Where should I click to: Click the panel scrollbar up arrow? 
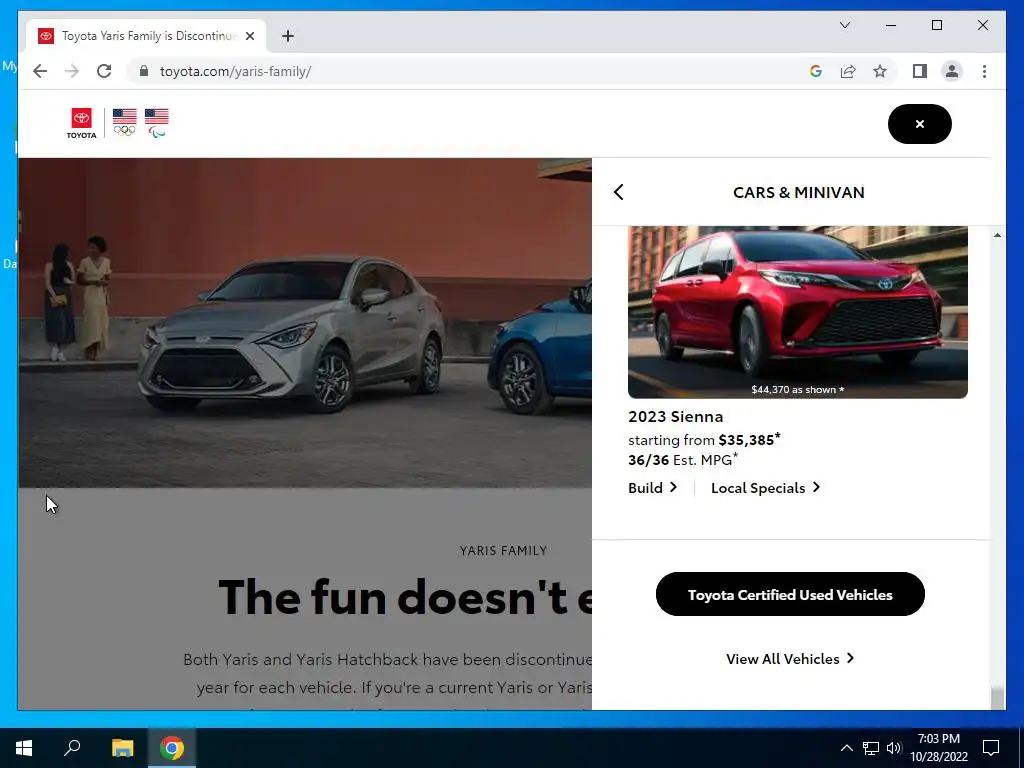997,235
